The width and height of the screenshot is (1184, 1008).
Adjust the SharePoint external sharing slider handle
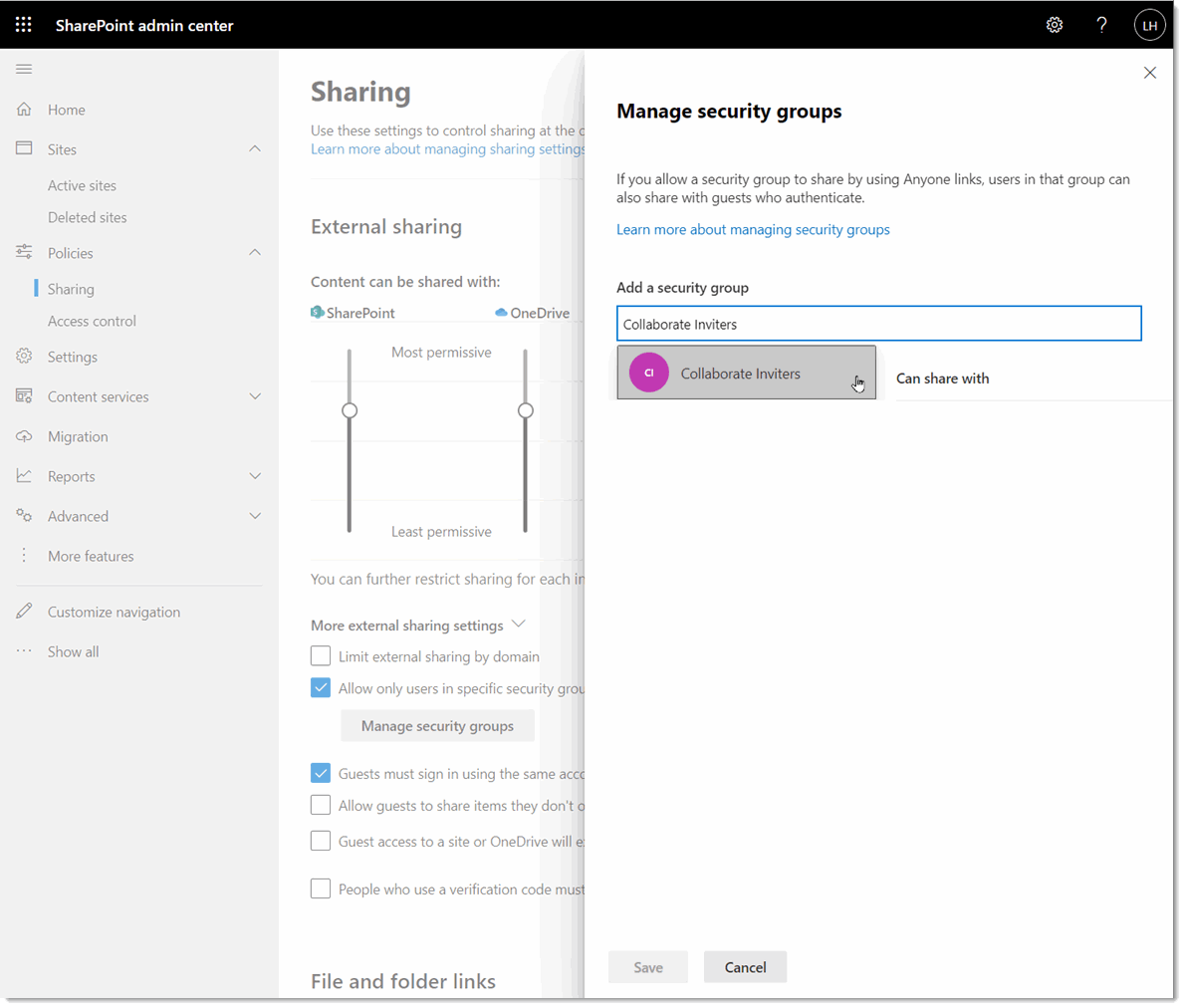point(350,409)
